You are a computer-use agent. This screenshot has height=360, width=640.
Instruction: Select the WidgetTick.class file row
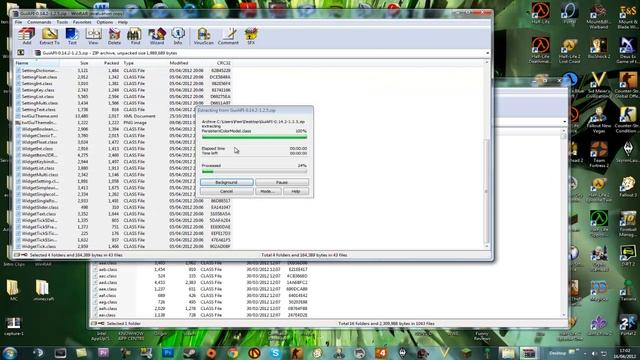point(123,247)
